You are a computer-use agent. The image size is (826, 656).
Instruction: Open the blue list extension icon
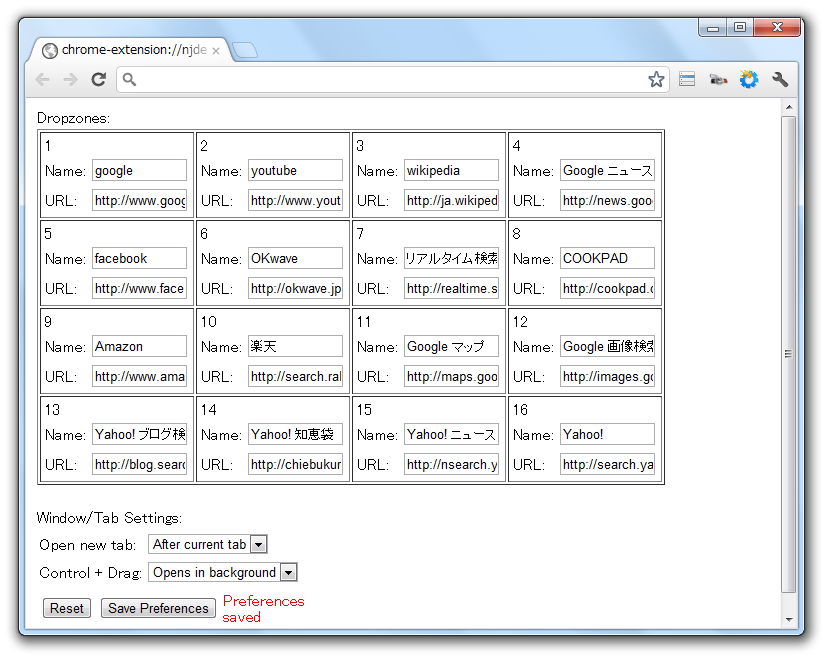[x=687, y=80]
